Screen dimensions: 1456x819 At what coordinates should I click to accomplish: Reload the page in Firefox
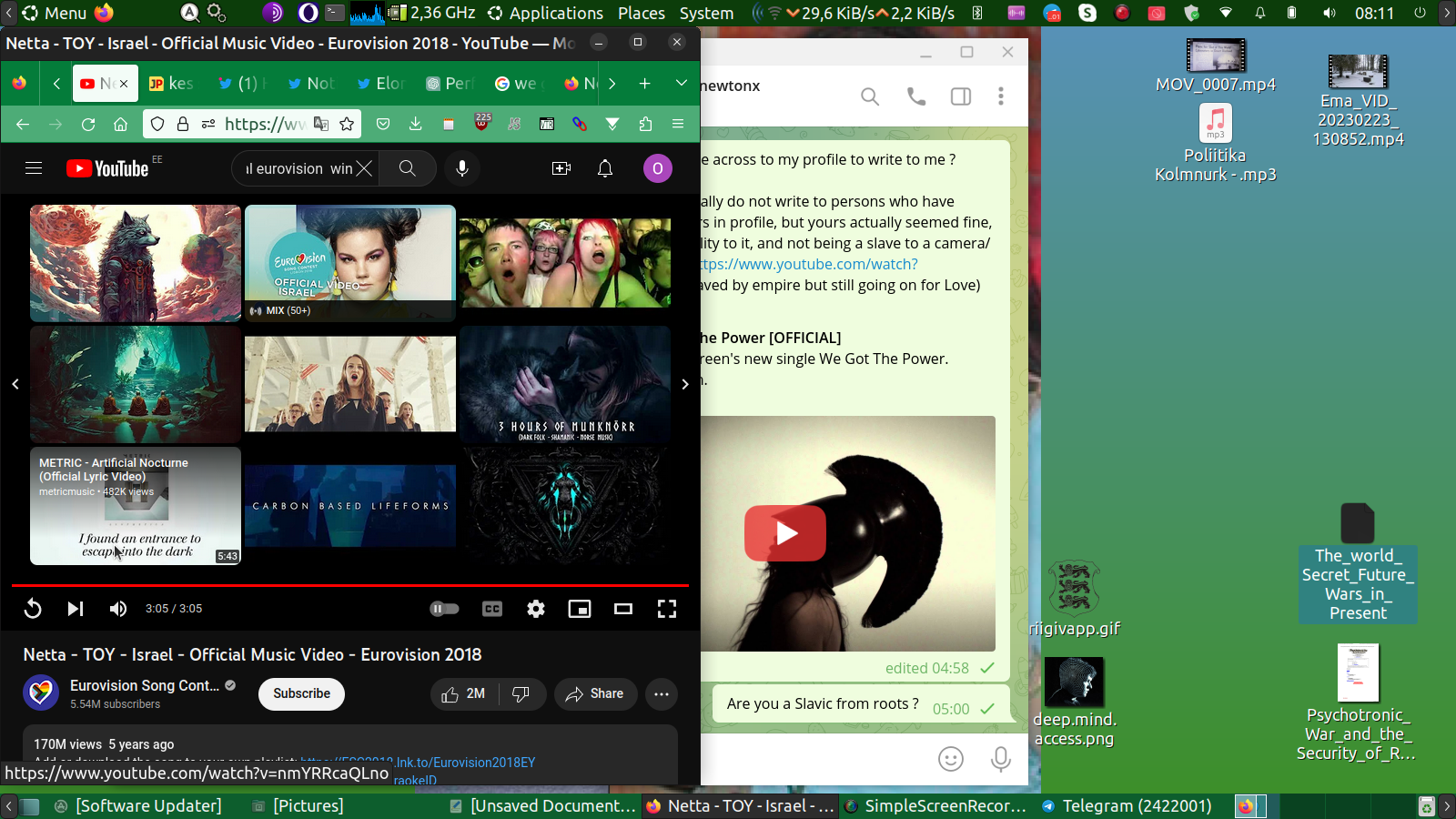88,124
